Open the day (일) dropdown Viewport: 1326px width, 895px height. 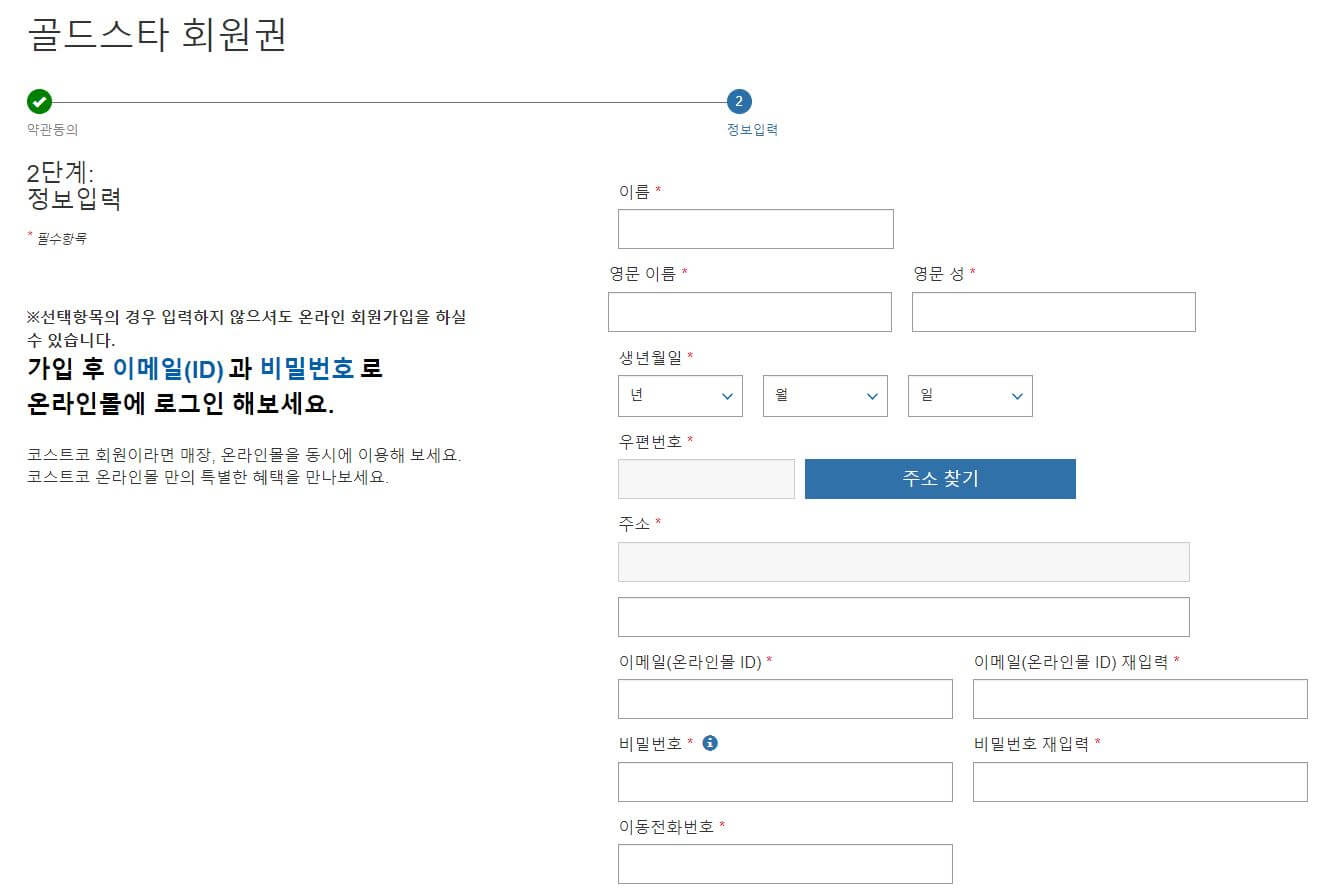point(970,396)
